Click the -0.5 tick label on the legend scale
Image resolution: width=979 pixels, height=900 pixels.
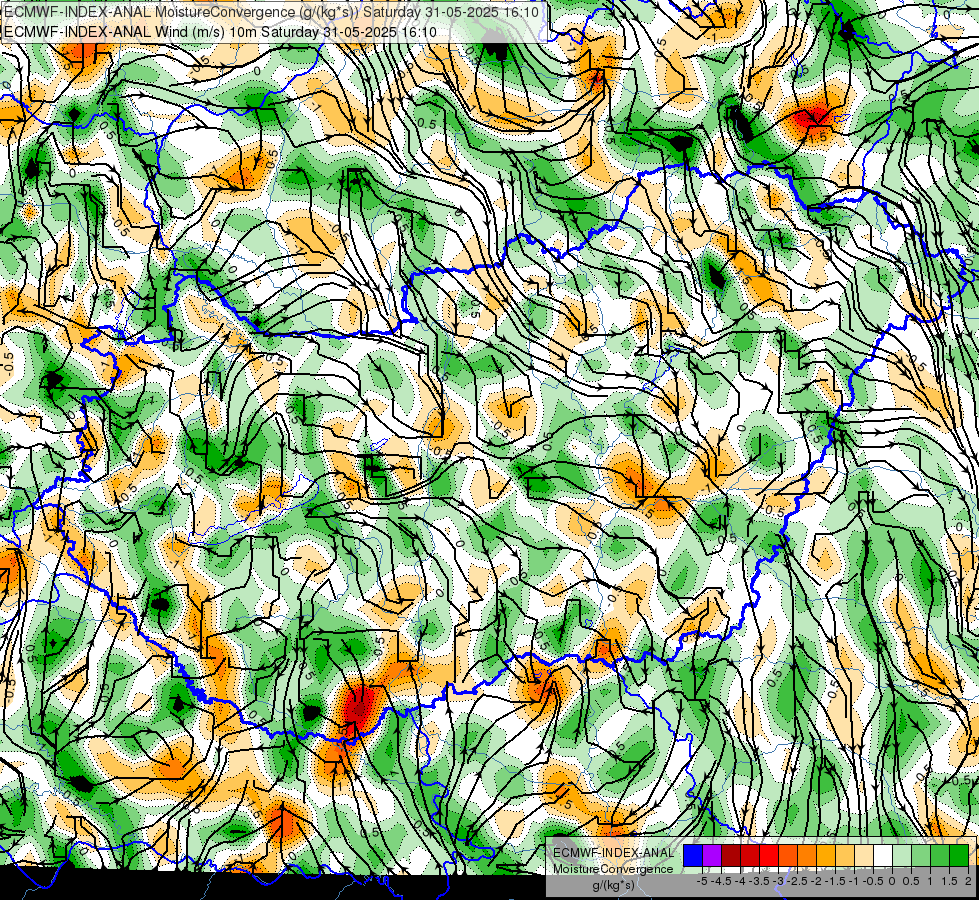point(873,881)
